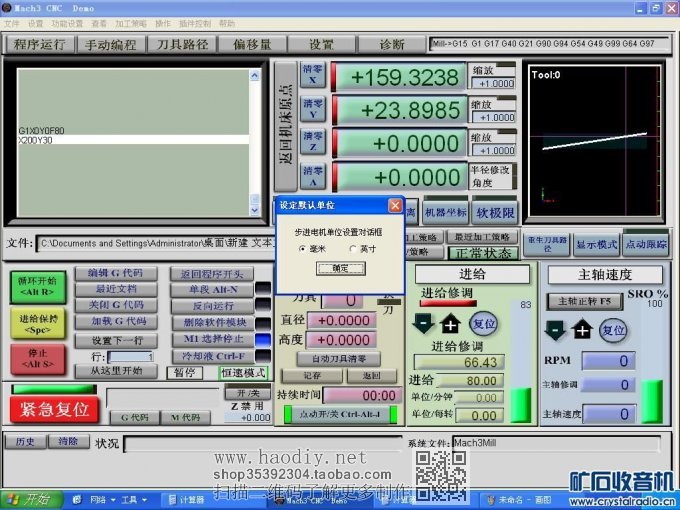Open the 最近文档 recent files list
The width and height of the screenshot is (680, 510).
tap(116, 289)
